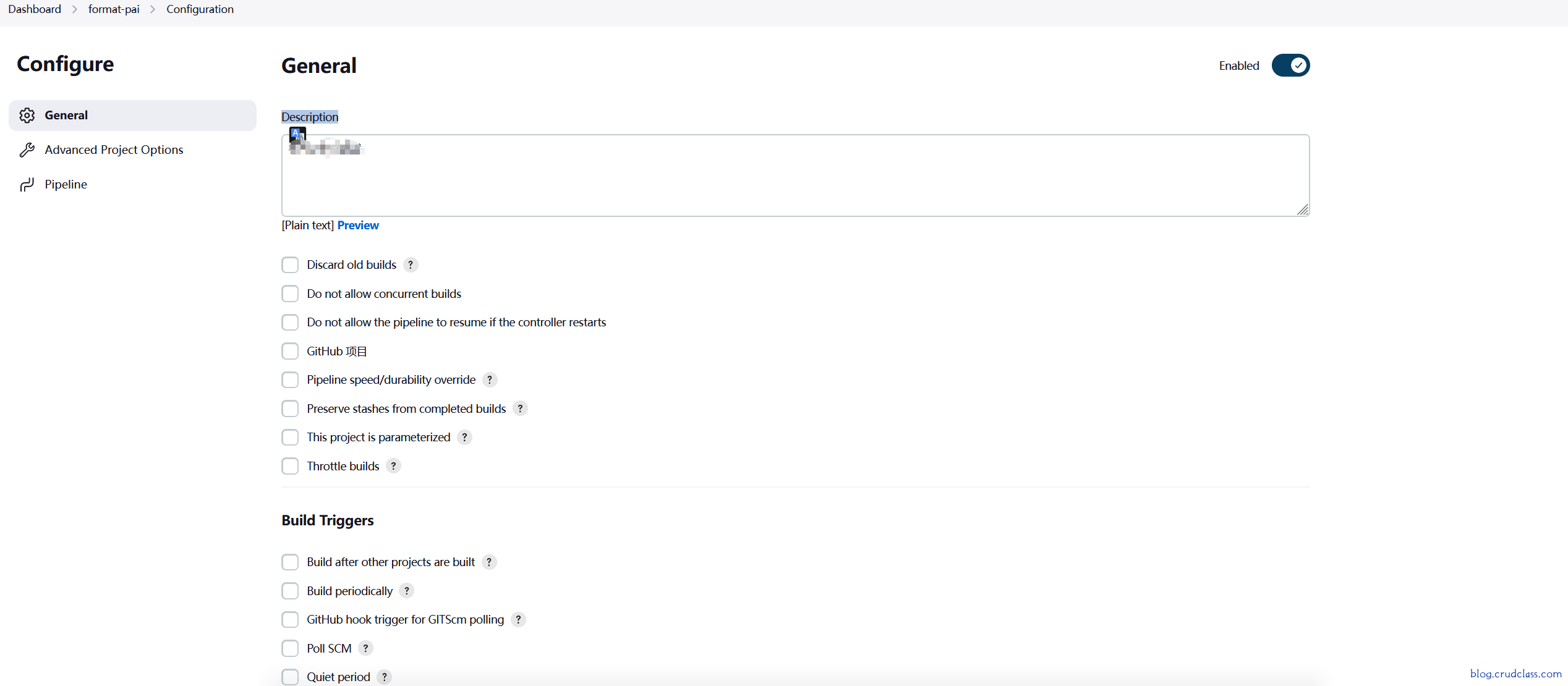
Task: Enable the GitHub 项目 checkbox
Action: click(290, 352)
